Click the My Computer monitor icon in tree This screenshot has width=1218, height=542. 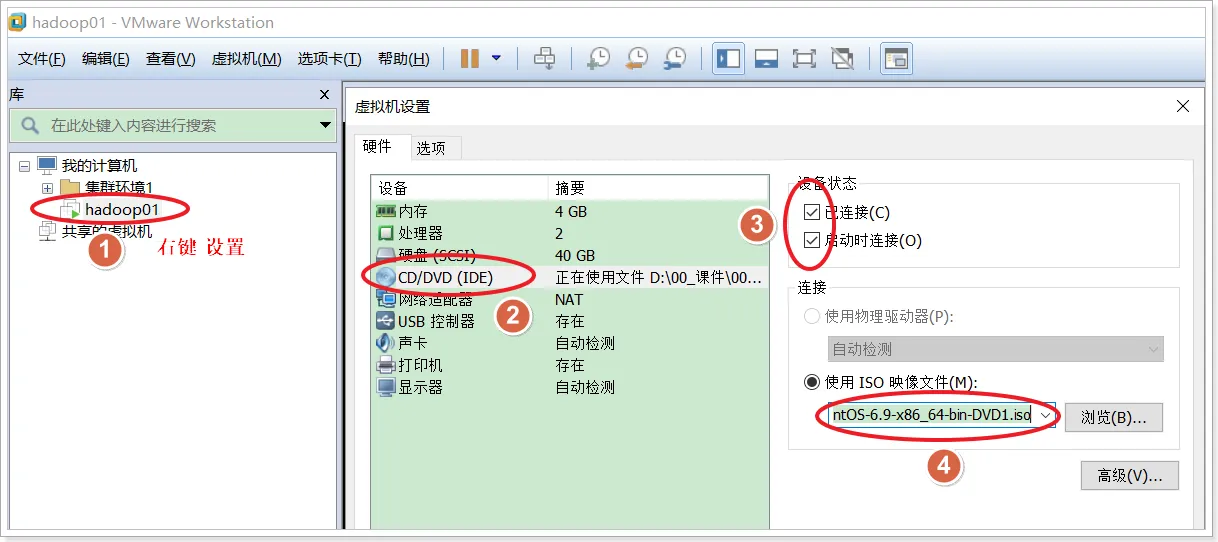[x=47, y=165]
